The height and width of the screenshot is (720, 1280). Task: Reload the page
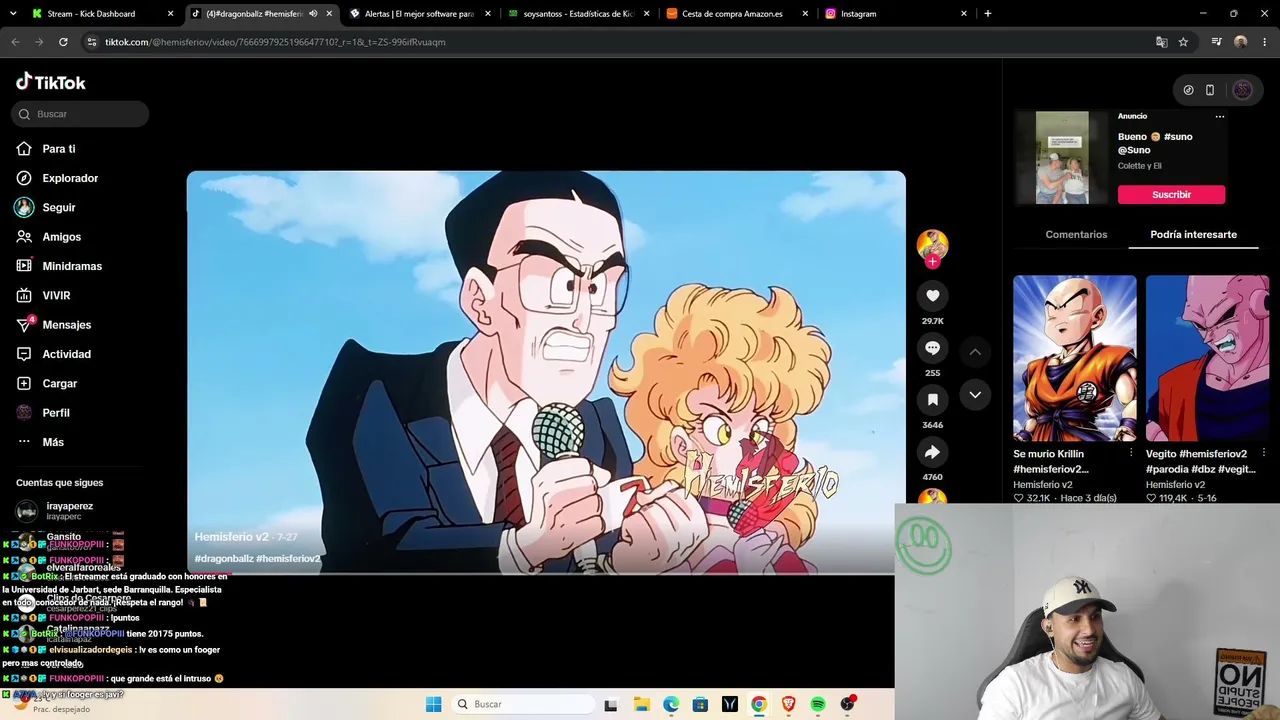coord(63,42)
